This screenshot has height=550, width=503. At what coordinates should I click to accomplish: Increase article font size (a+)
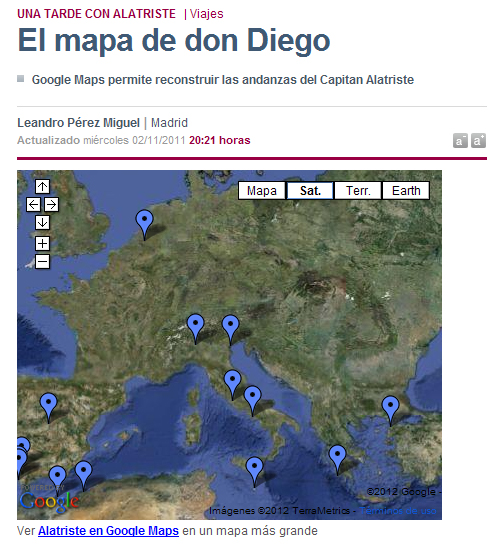(x=478, y=141)
